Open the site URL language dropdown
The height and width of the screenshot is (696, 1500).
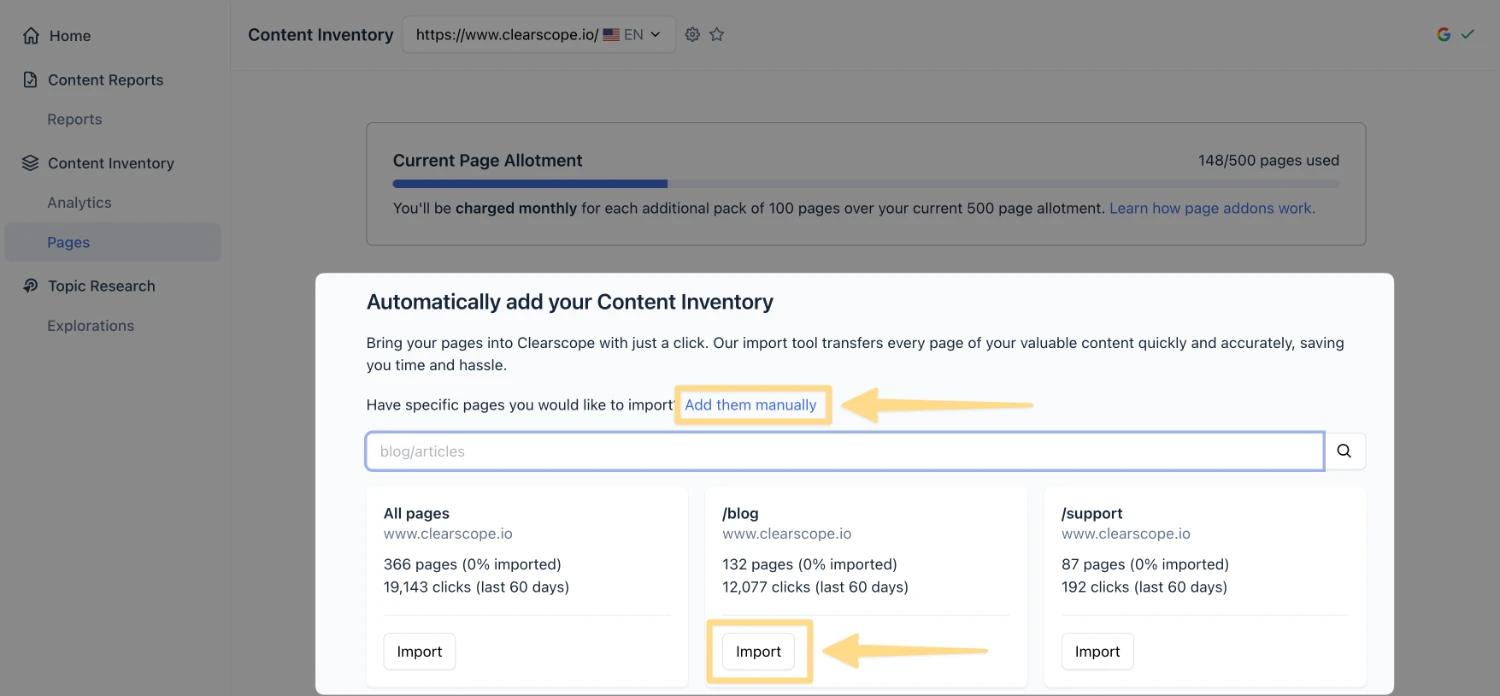(x=539, y=35)
